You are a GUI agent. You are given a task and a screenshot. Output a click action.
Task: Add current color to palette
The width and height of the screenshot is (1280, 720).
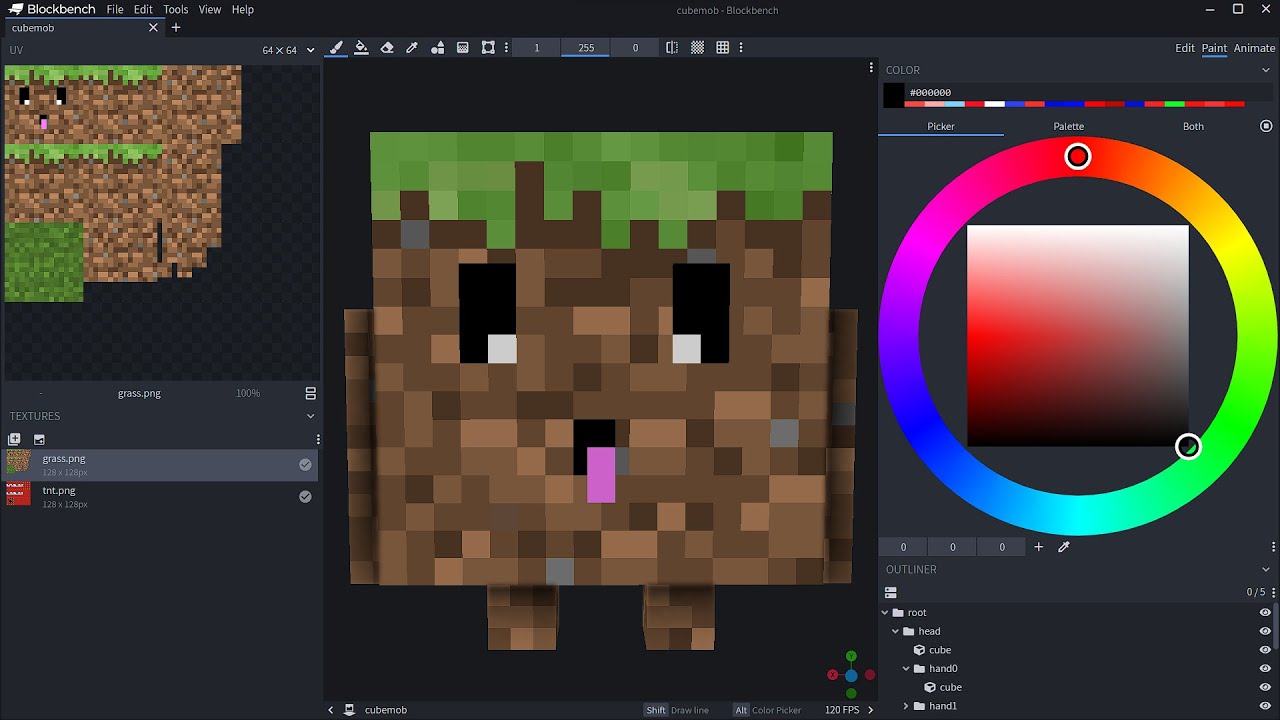pyautogui.click(x=1038, y=547)
